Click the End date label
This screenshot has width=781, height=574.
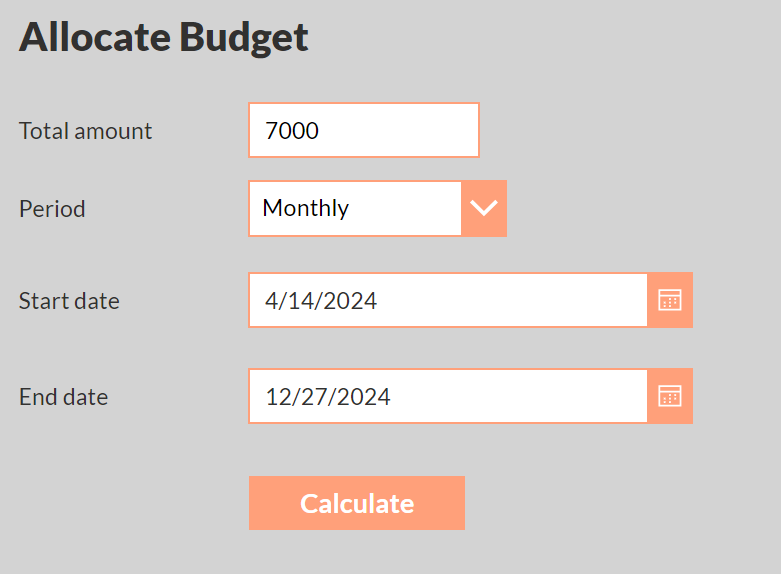(x=63, y=397)
